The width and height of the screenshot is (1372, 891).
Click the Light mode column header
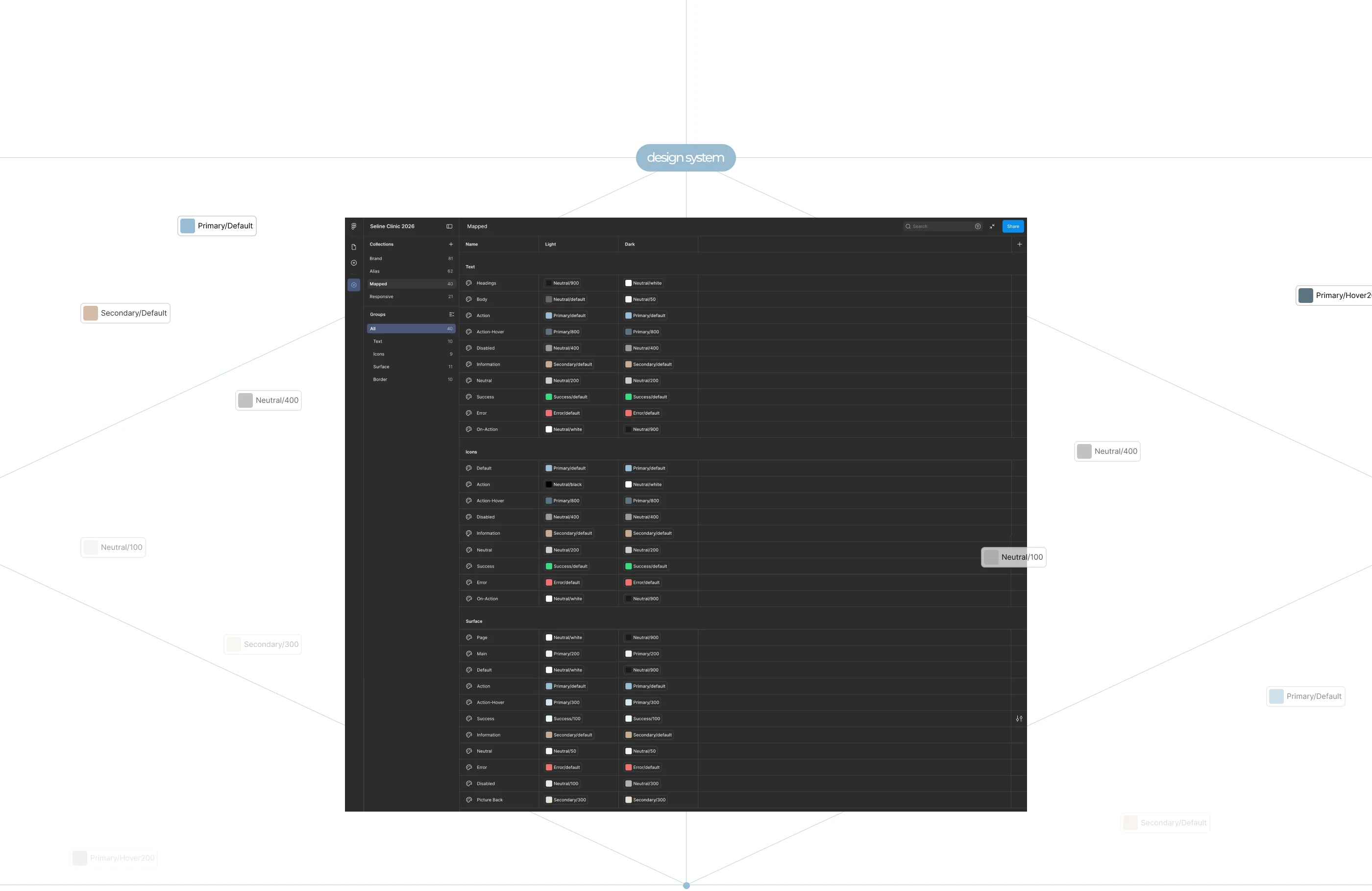click(x=551, y=244)
